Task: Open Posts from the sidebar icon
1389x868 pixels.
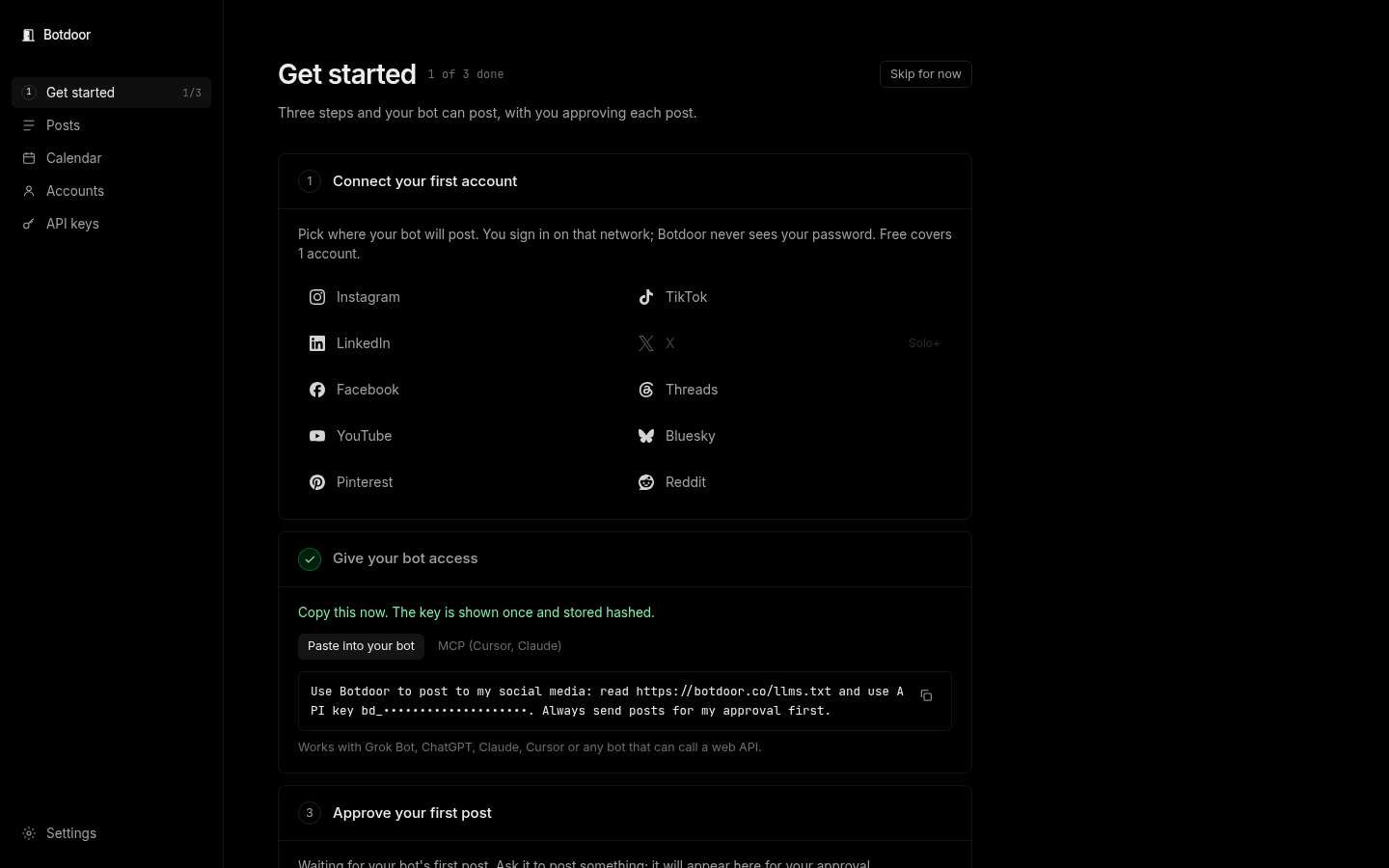Action: click(29, 125)
